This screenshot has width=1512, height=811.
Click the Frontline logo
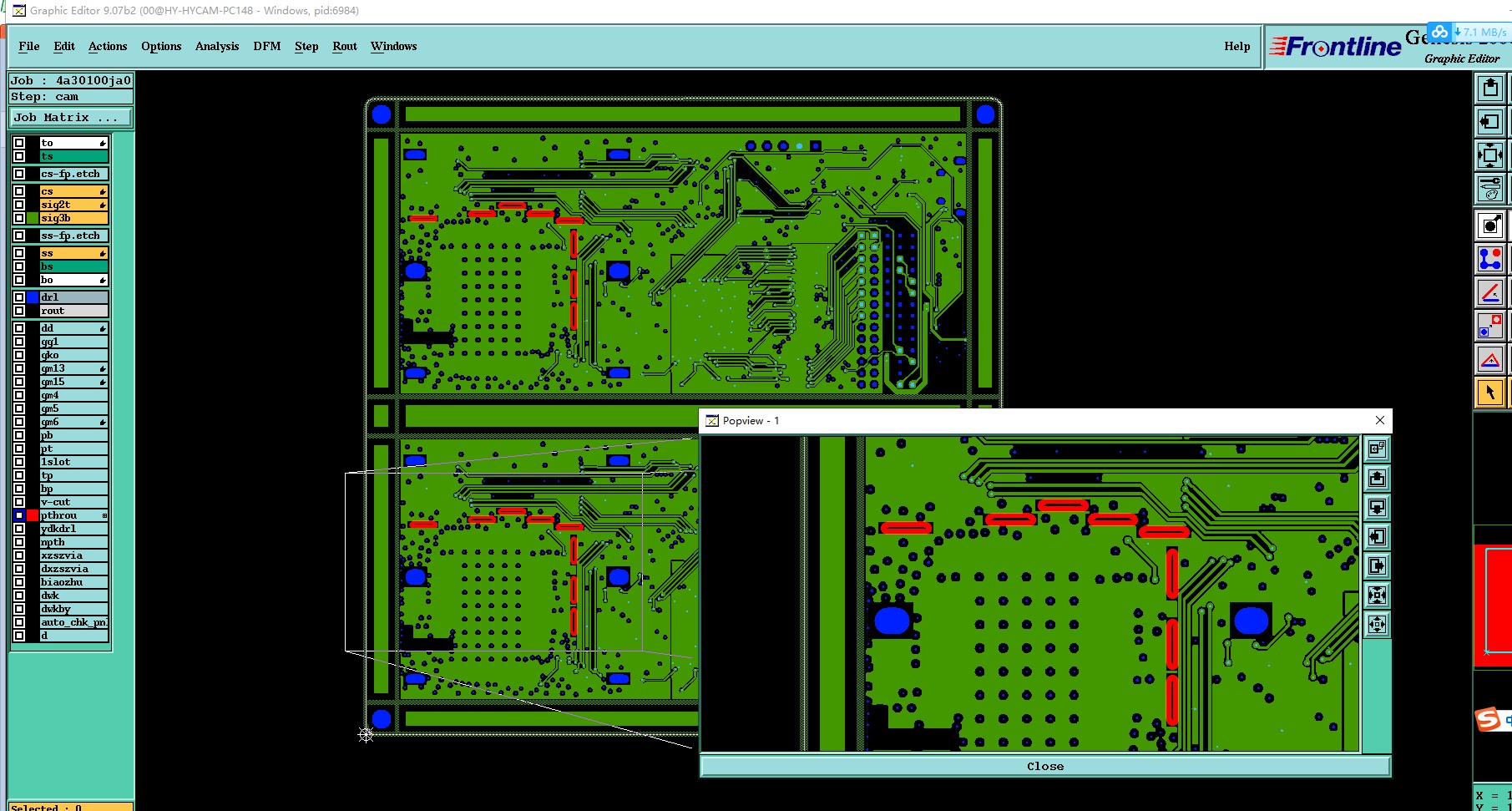pyautogui.click(x=1336, y=47)
